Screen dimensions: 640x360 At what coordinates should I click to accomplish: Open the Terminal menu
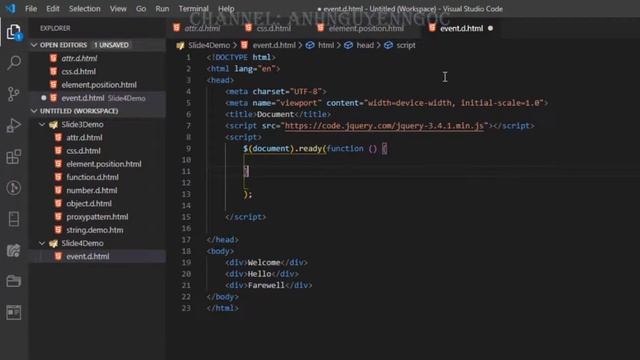point(193,9)
